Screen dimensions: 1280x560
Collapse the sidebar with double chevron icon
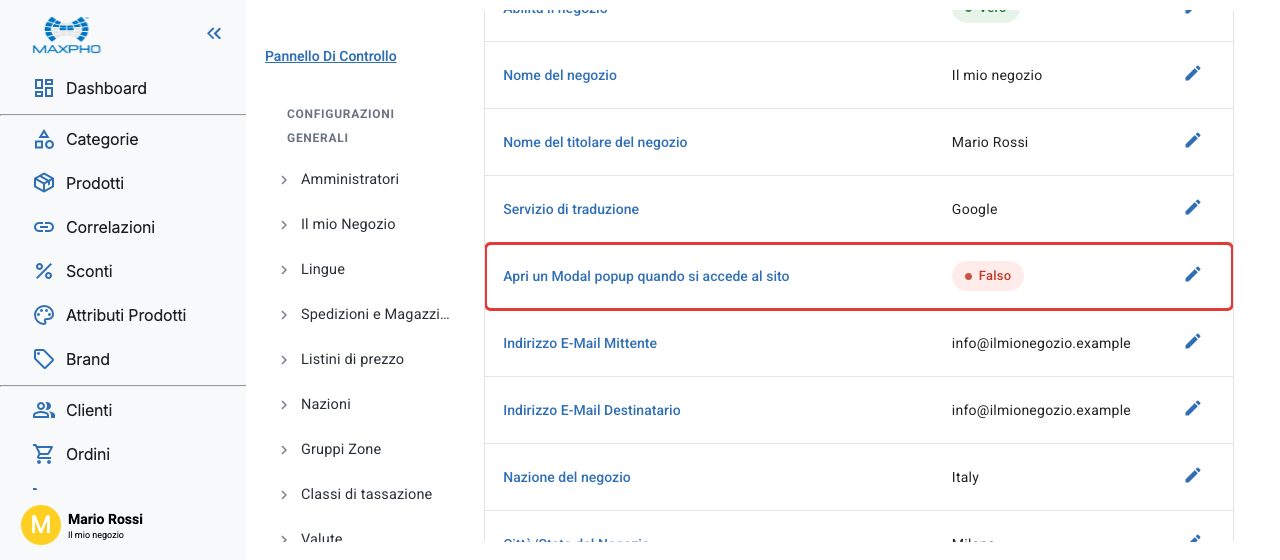pyautogui.click(x=214, y=34)
